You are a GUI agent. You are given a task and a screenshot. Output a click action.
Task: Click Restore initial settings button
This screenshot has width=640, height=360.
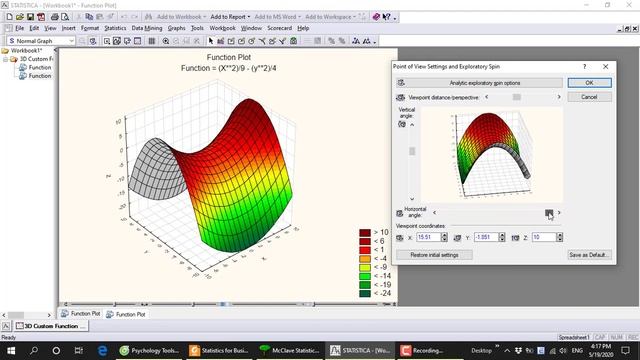coord(434,255)
